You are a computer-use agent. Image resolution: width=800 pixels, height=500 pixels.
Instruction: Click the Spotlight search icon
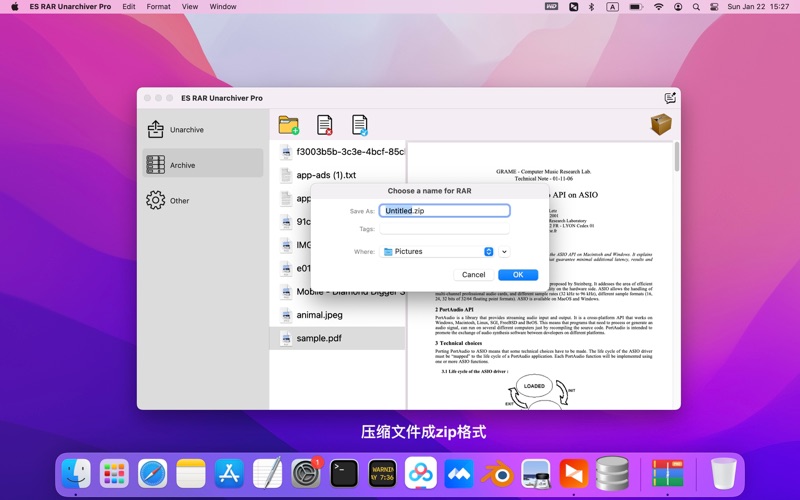tap(696, 7)
